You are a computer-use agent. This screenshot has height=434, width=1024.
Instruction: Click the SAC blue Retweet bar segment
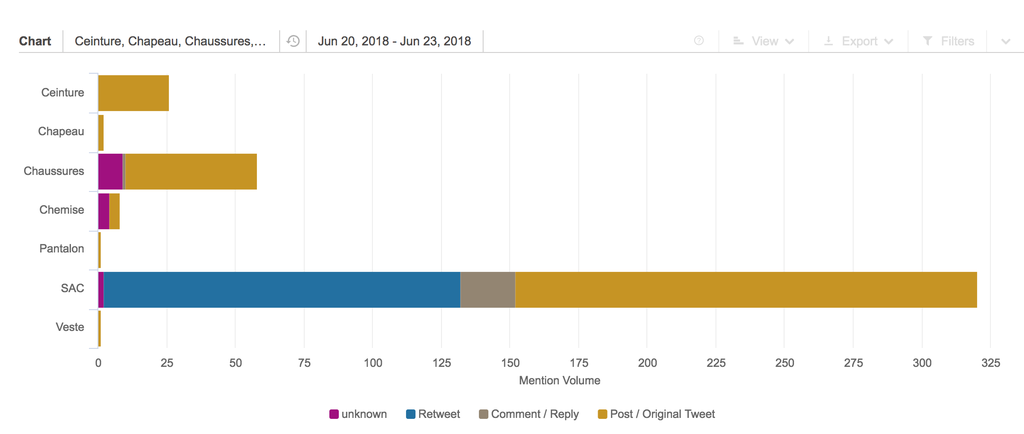coord(281,289)
